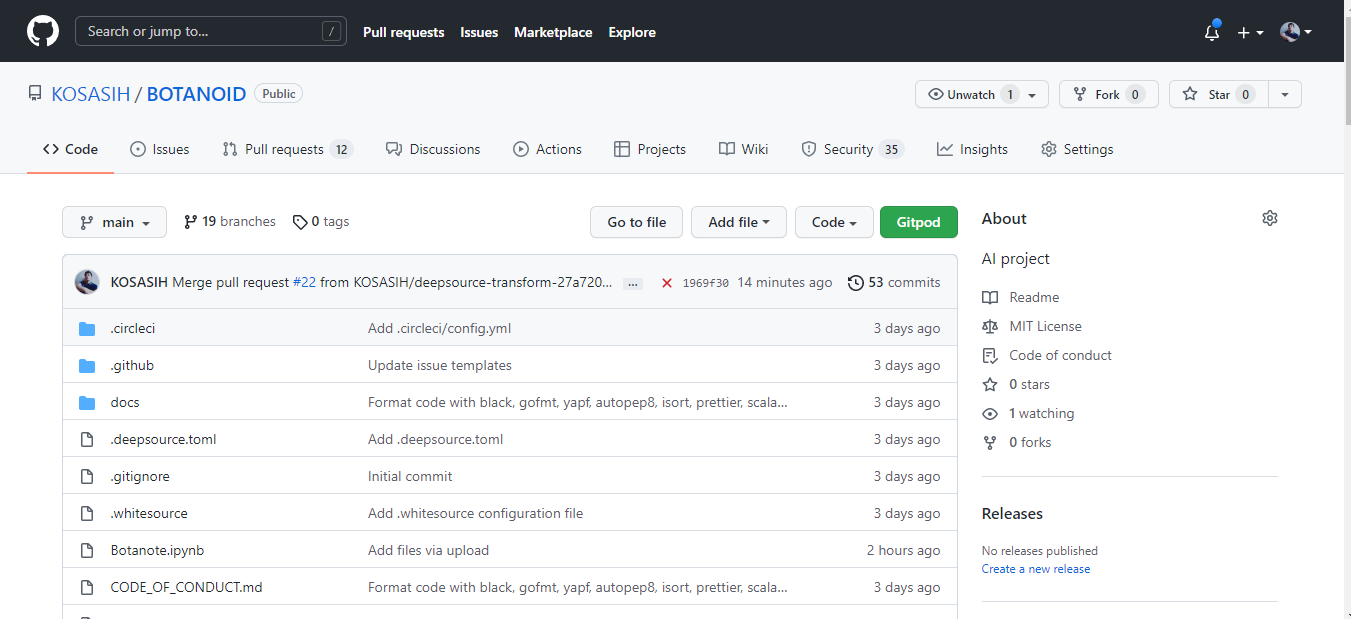The width and height of the screenshot is (1351, 619).
Task: Open the .circleci folder
Action: coord(133,328)
